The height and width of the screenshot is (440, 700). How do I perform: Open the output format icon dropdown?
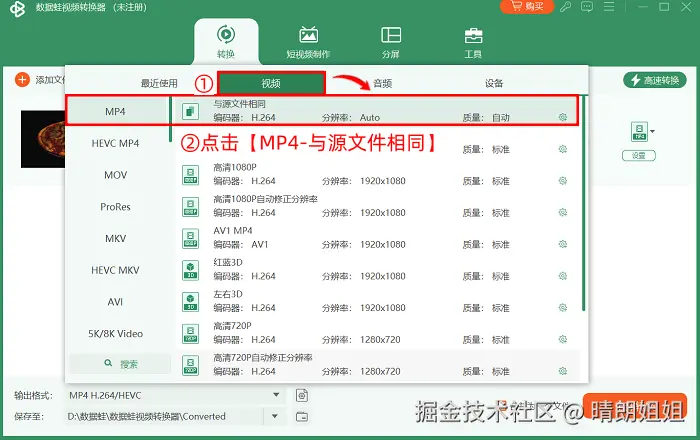click(x=642, y=132)
